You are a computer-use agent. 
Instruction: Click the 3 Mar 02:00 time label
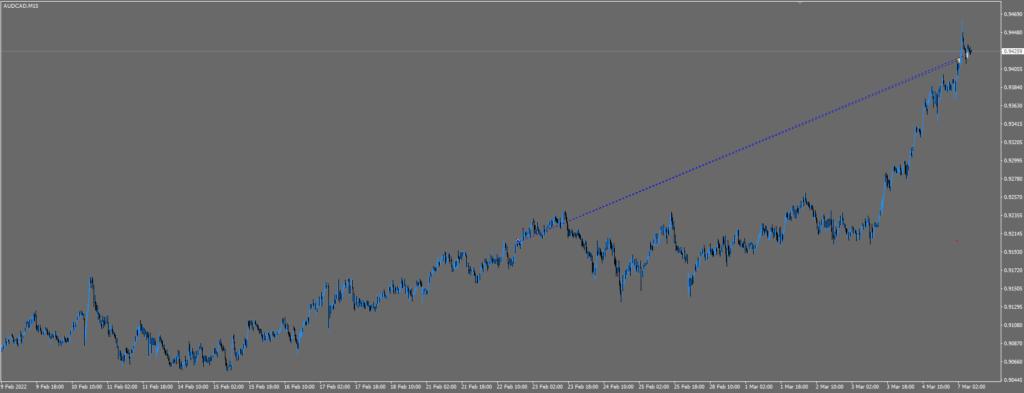tap(865, 386)
